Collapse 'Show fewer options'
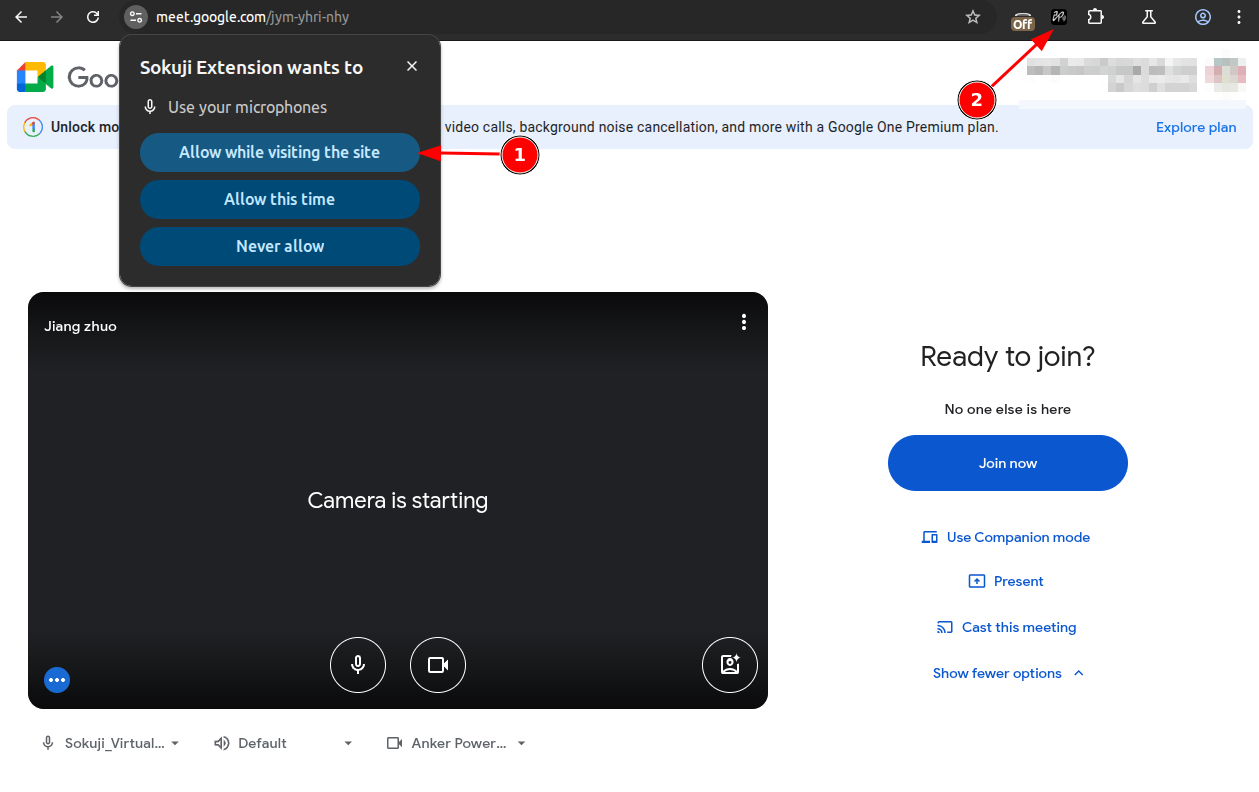 click(1008, 673)
